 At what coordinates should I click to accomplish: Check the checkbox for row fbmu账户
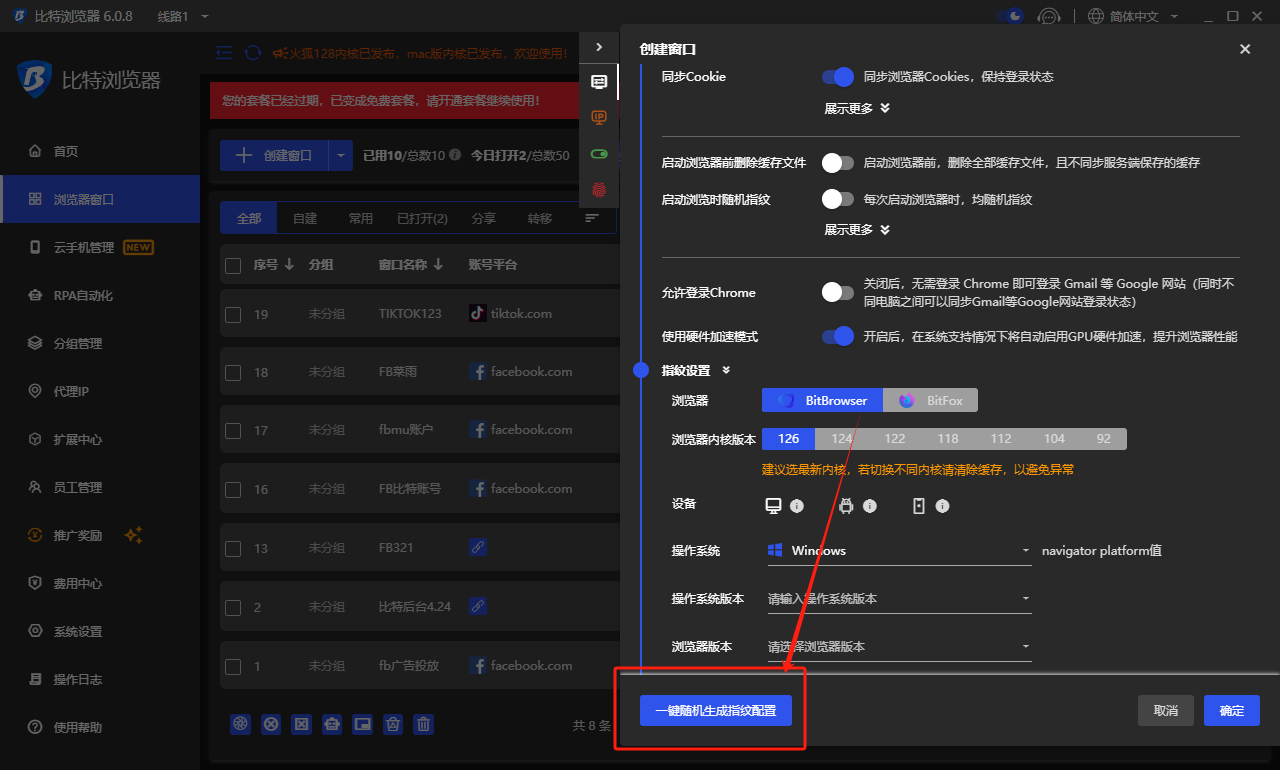pyautogui.click(x=233, y=430)
